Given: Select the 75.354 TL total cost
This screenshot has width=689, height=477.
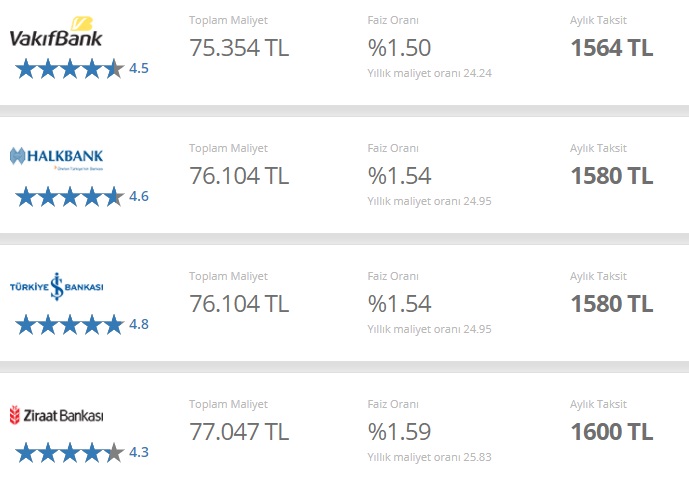Looking at the screenshot, I should tap(239, 48).
